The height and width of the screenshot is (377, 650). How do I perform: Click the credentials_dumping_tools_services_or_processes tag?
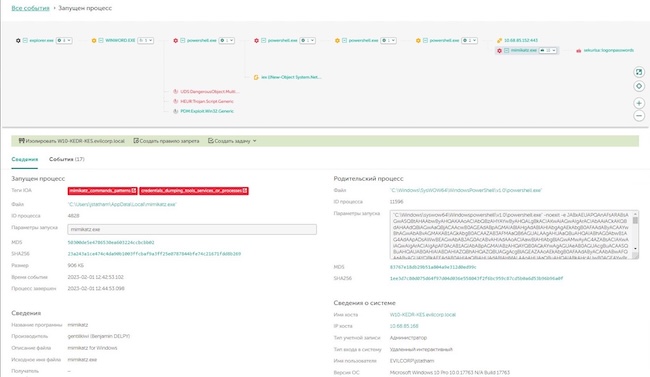[x=194, y=191]
